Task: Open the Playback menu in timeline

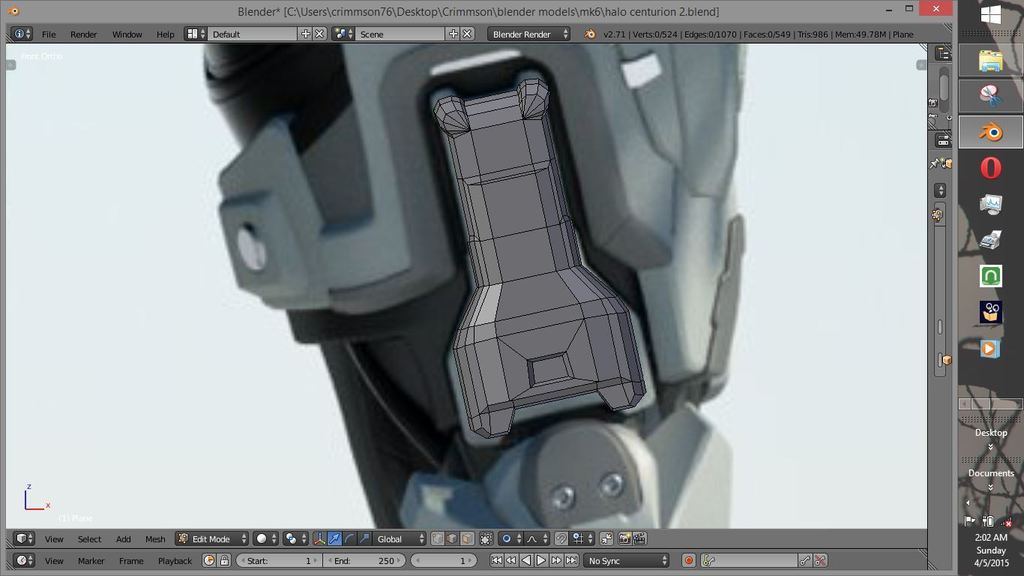Action: [175, 561]
